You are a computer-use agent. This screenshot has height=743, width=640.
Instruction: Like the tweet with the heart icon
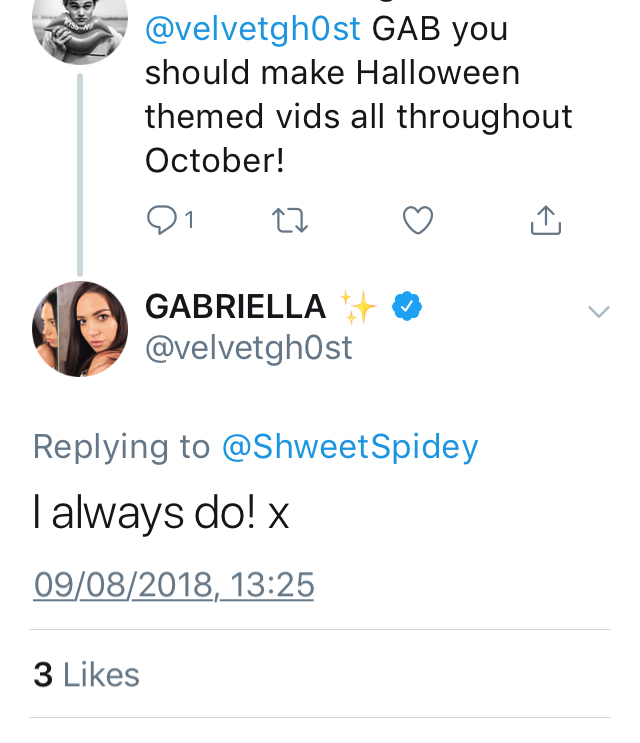pos(418,220)
